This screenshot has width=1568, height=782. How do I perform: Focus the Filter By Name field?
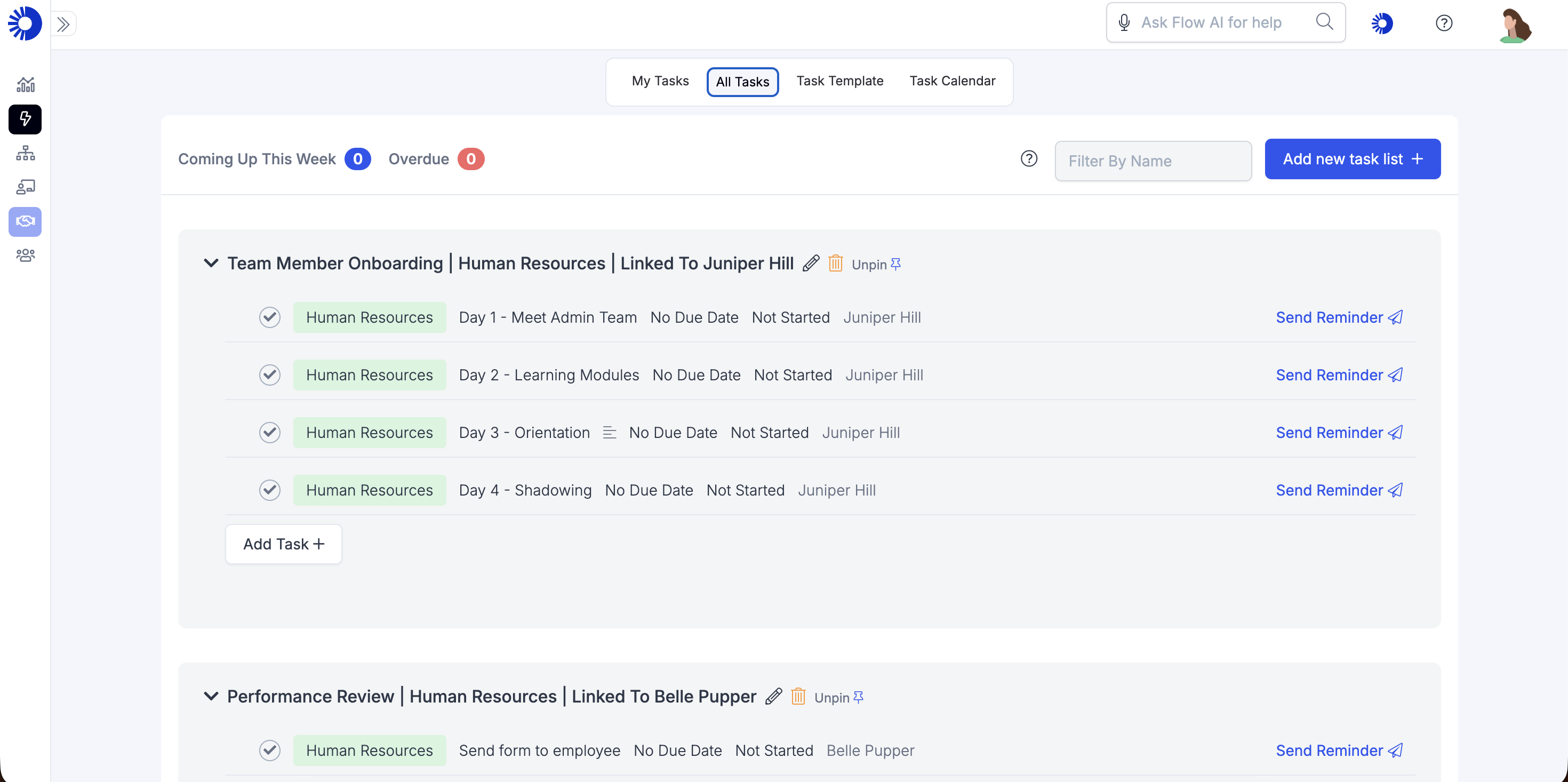(x=1153, y=161)
